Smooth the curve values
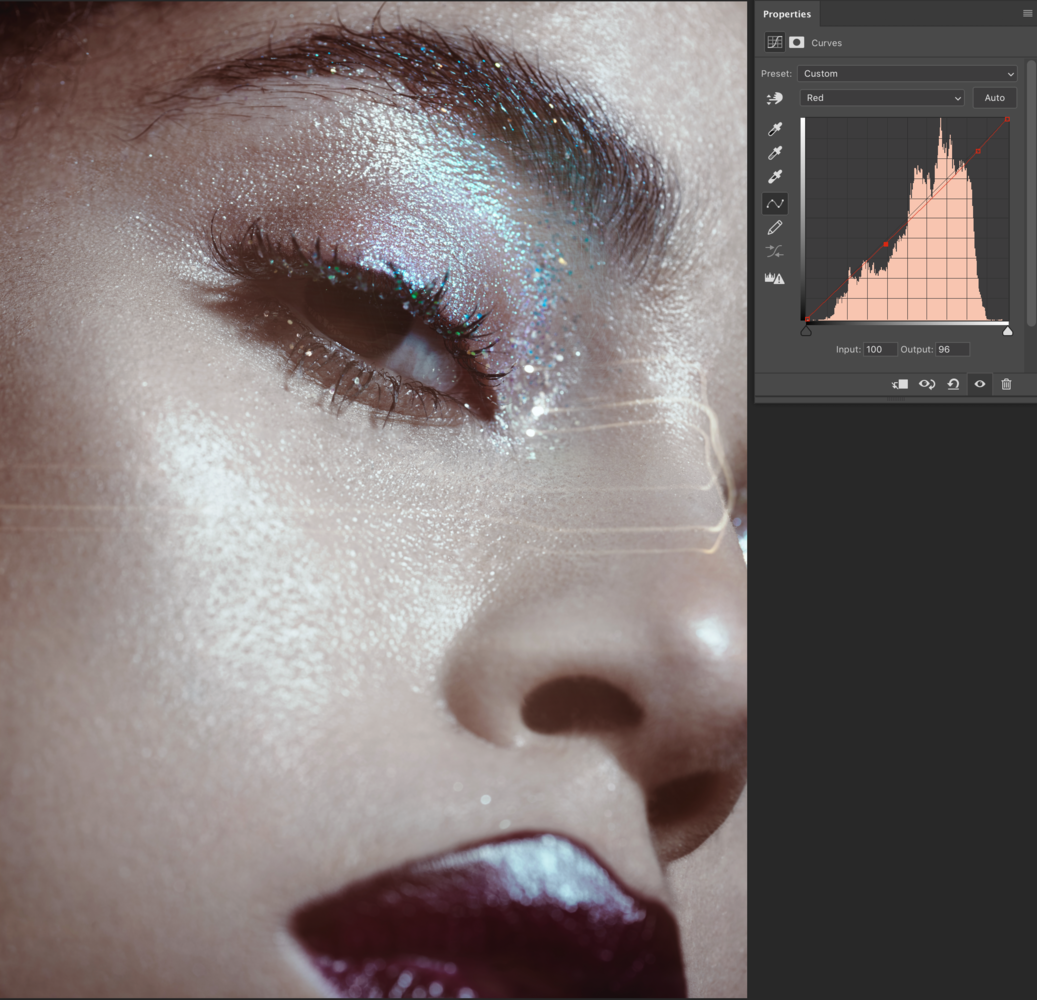The height and width of the screenshot is (1000, 1037). (775, 251)
